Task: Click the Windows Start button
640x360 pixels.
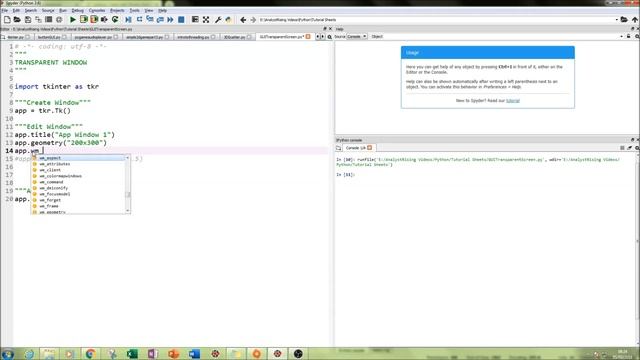Action: 8,354
